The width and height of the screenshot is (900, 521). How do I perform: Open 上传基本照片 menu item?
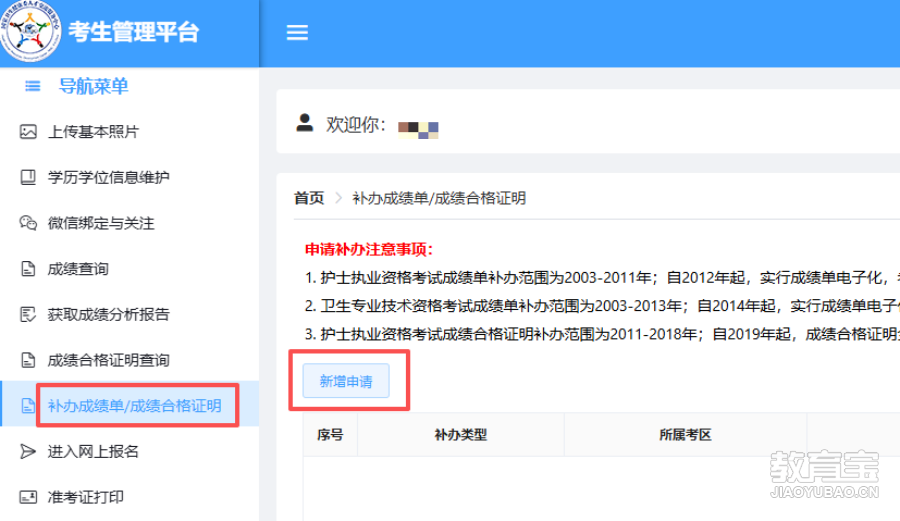[130, 131]
